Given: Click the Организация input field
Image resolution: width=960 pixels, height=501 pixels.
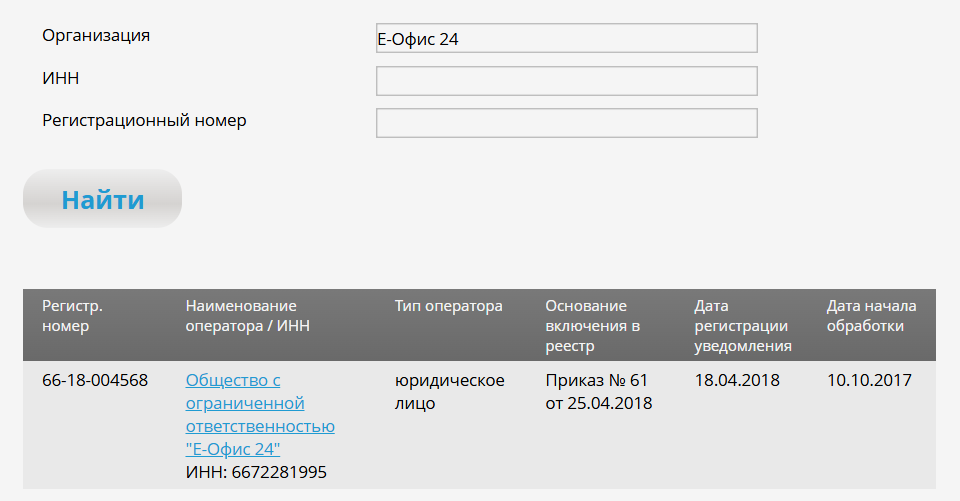Looking at the screenshot, I should [x=566, y=39].
